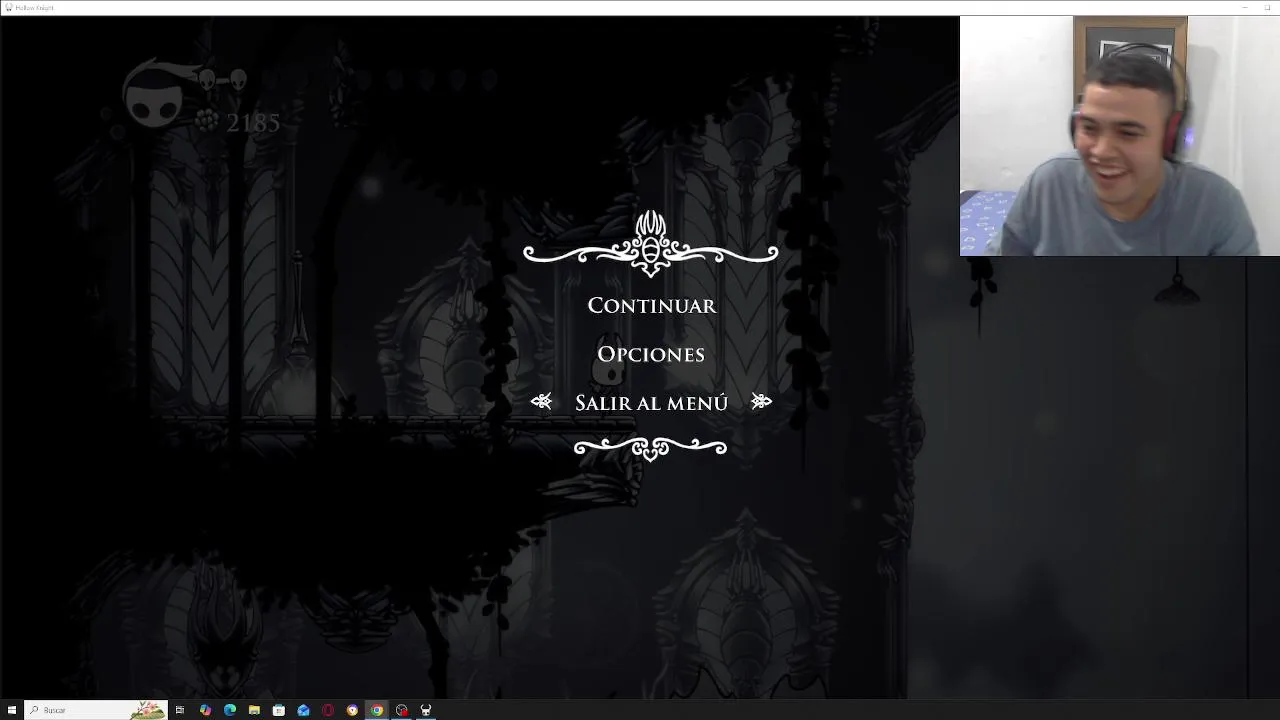This screenshot has height=720, width=1280.
Task: Click the Windows Start button
Action: tap(12, 710)
